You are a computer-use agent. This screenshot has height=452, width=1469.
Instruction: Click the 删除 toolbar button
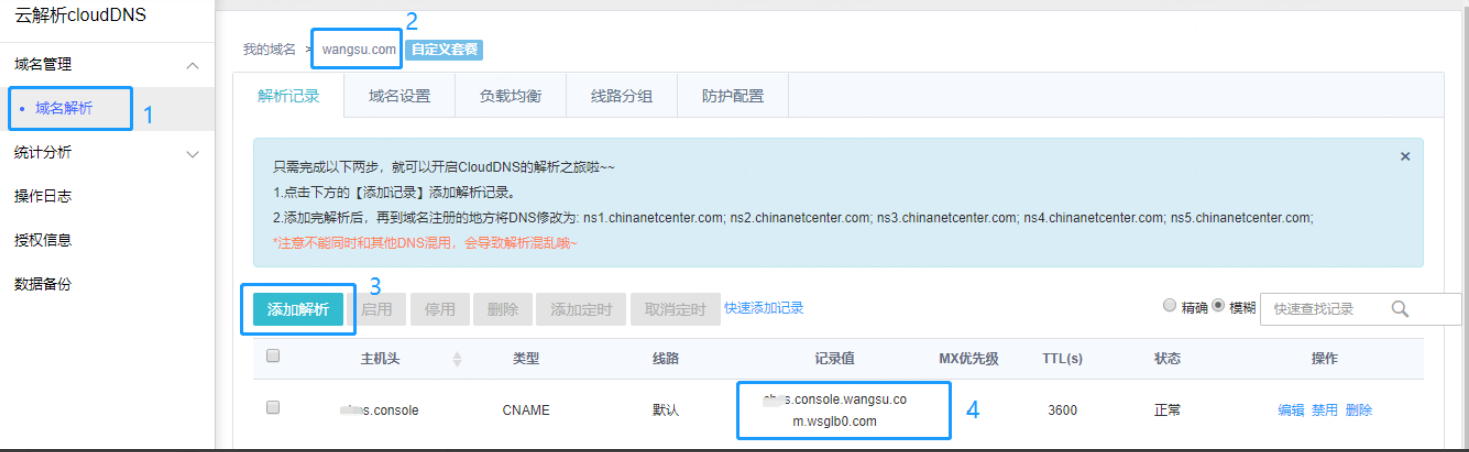click(503, 310)
